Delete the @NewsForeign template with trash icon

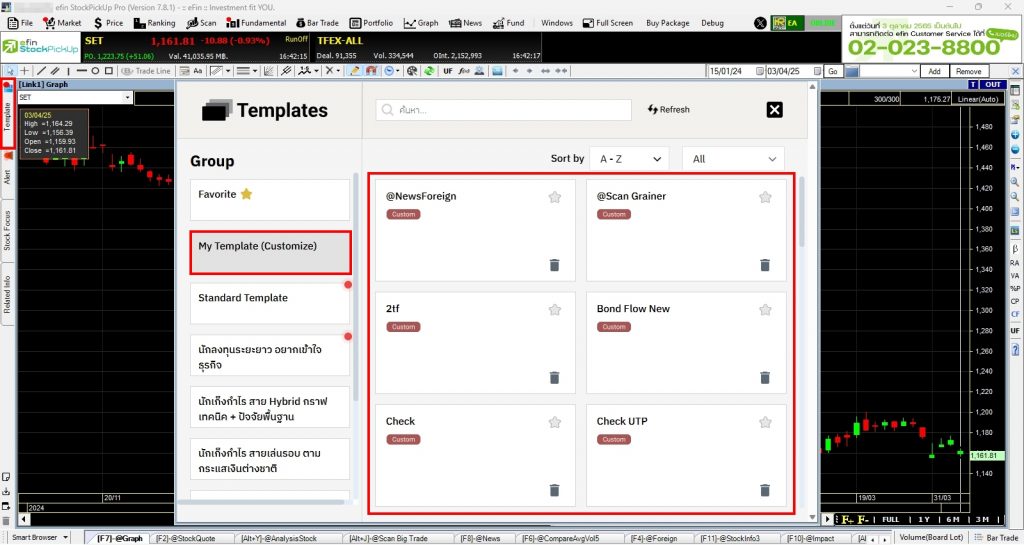pos(554,264)
